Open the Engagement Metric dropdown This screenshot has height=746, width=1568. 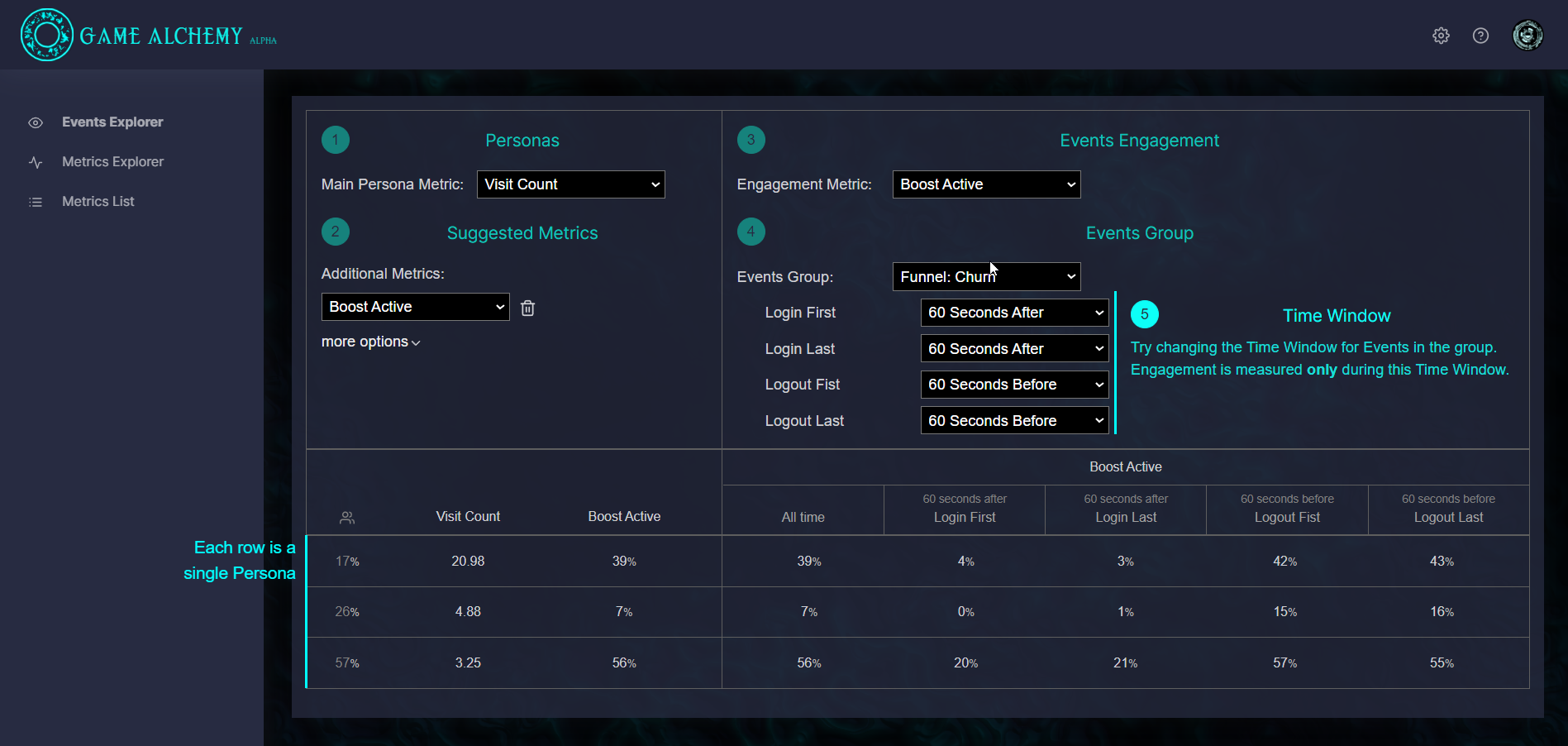986,184
